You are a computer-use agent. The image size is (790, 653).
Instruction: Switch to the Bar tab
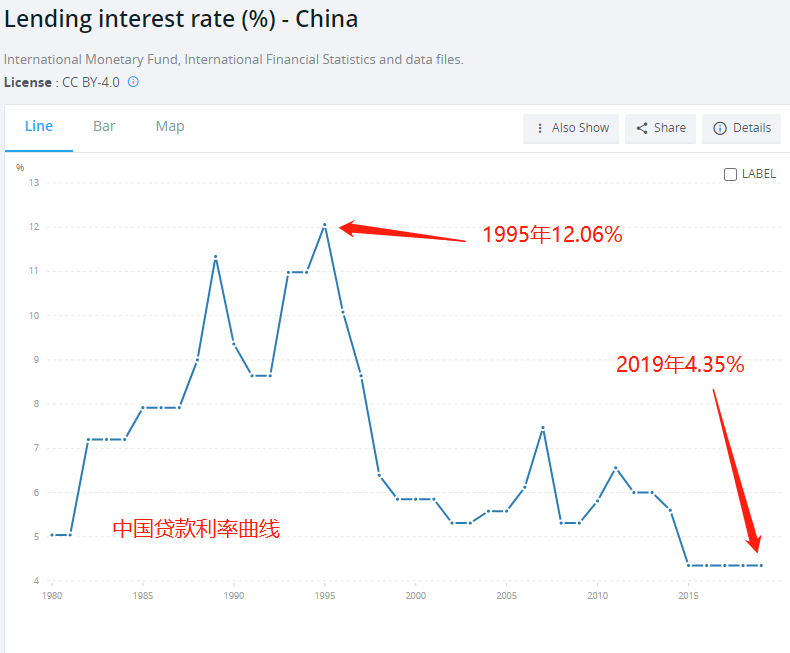click(x=104, y=126)
